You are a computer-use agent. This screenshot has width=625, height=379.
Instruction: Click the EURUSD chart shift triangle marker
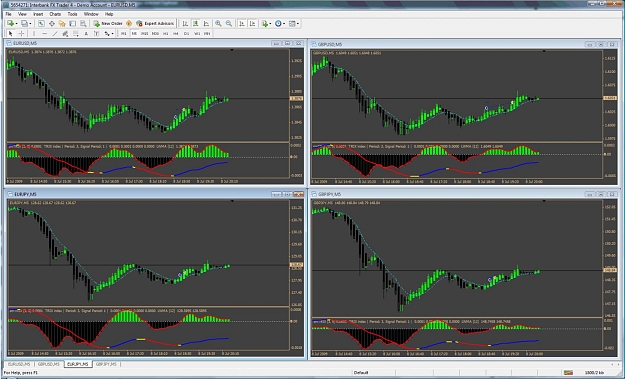pyautogui.click(x=232, y=50)
